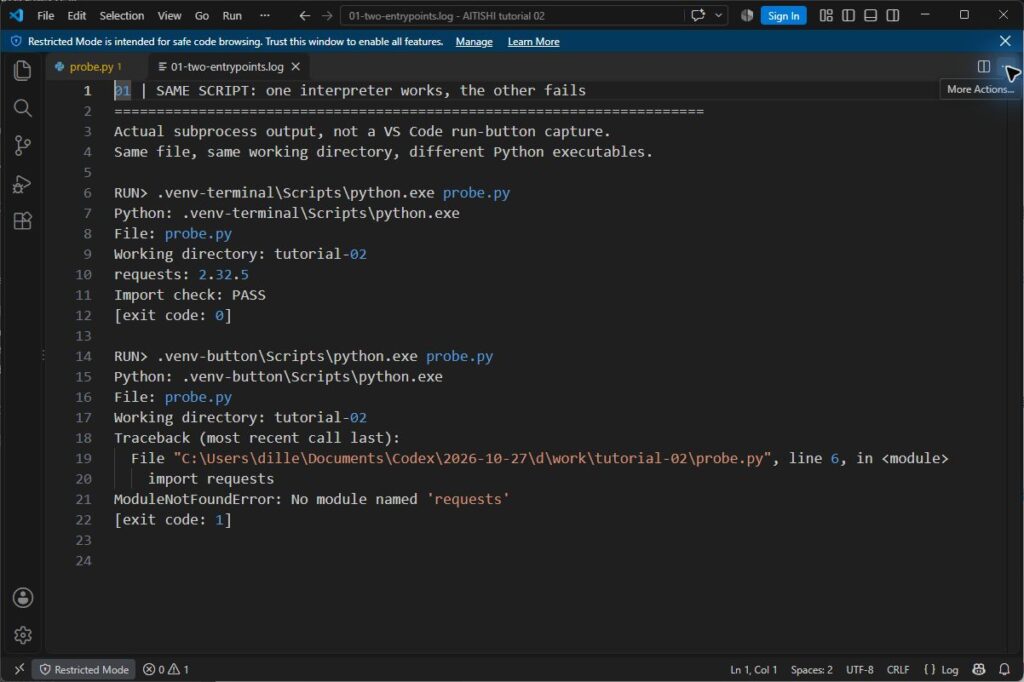Open the Copilot status icon
Viewport: 1024px width, 682px height.
click(978, 669)
